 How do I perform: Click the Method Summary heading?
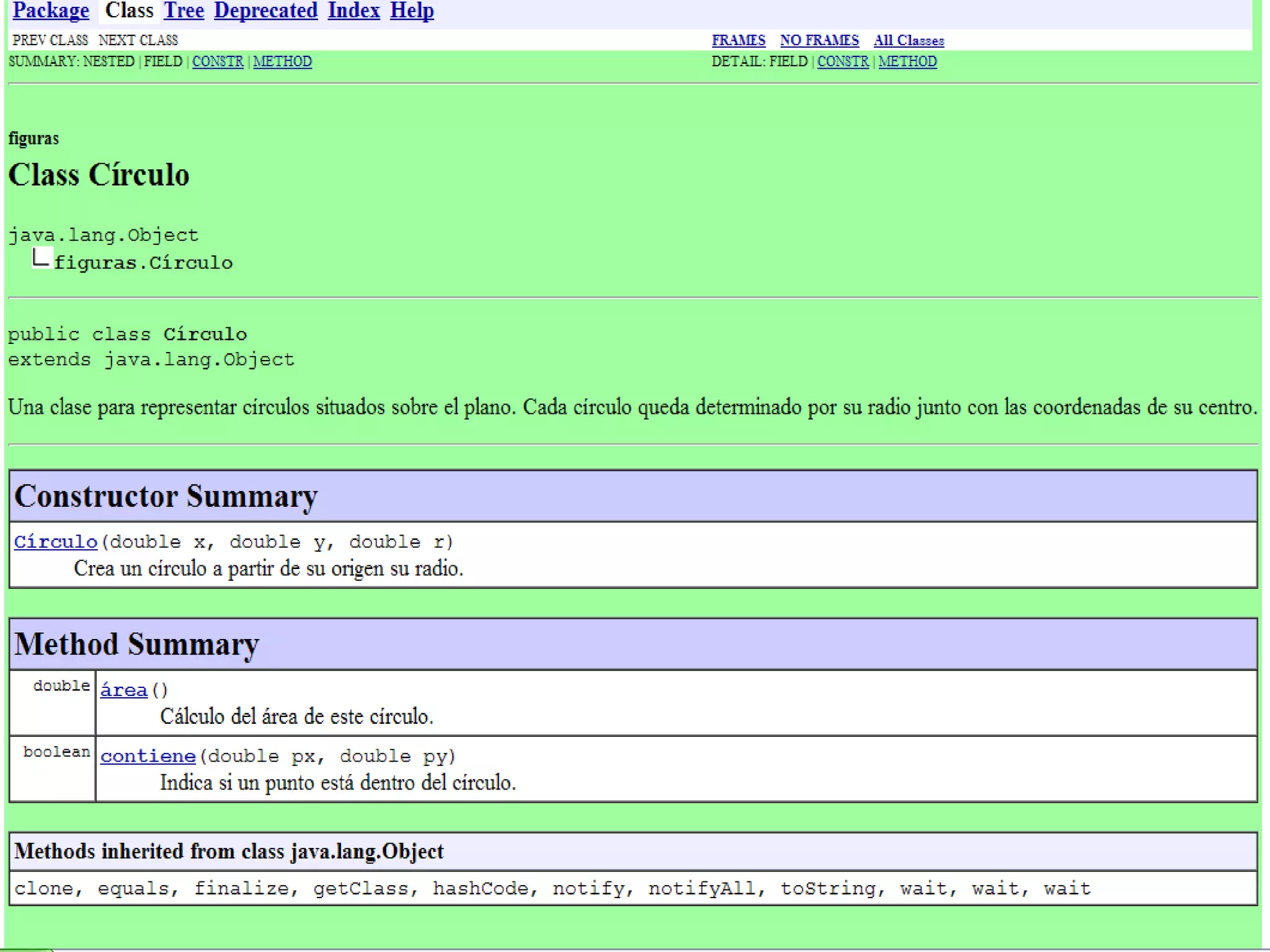tap(136, 644)
